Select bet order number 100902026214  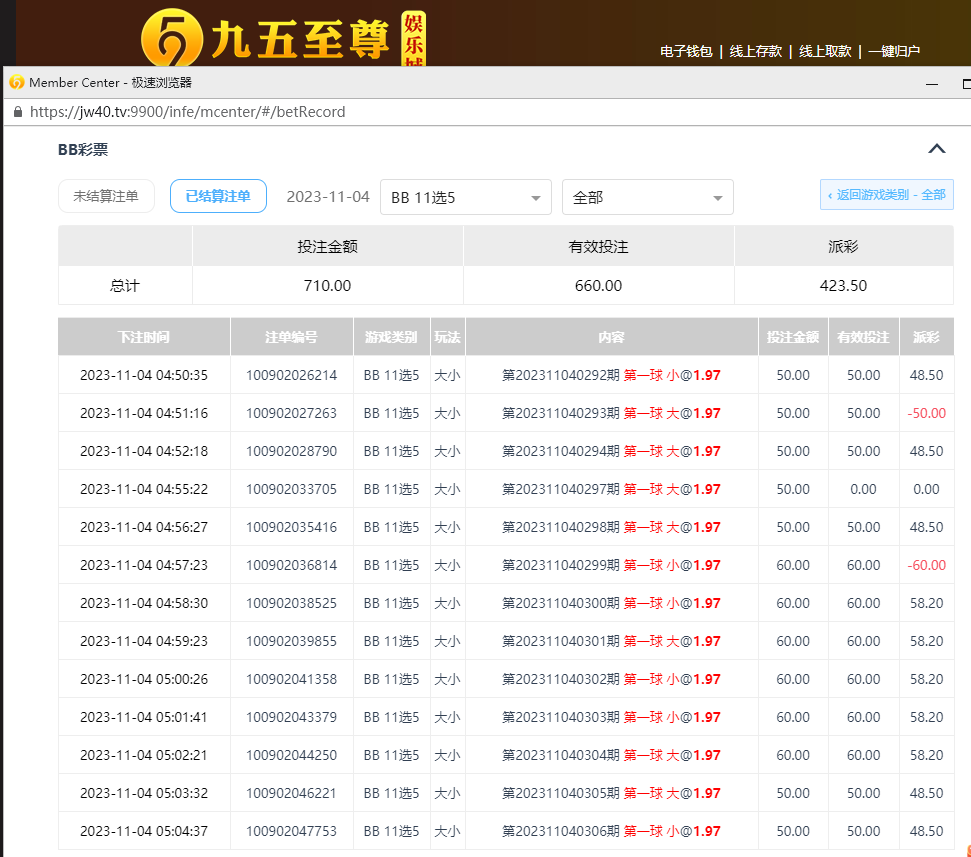(x=291, y=375)
